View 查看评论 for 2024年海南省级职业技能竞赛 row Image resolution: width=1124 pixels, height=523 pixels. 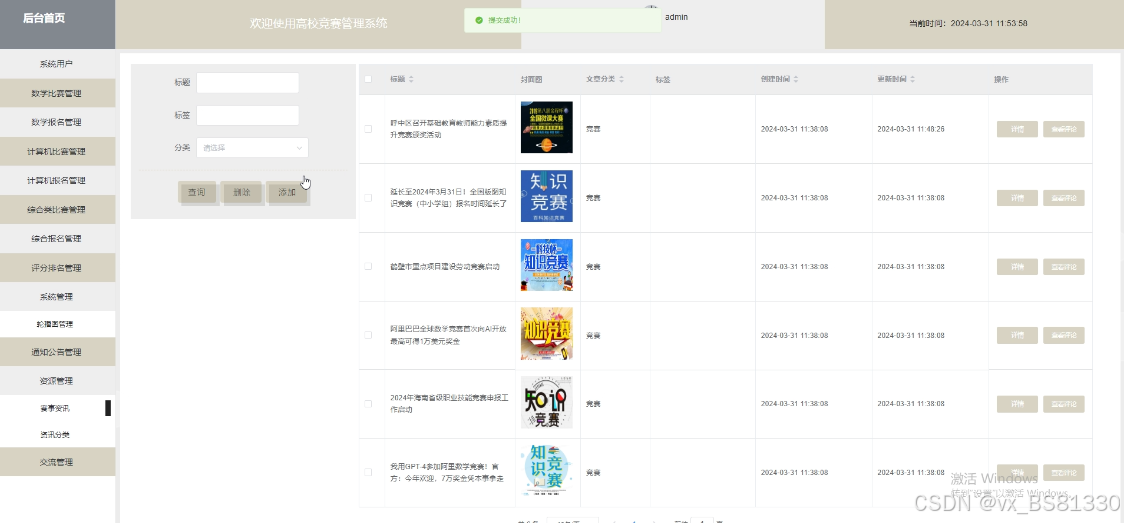[1064, 404]
